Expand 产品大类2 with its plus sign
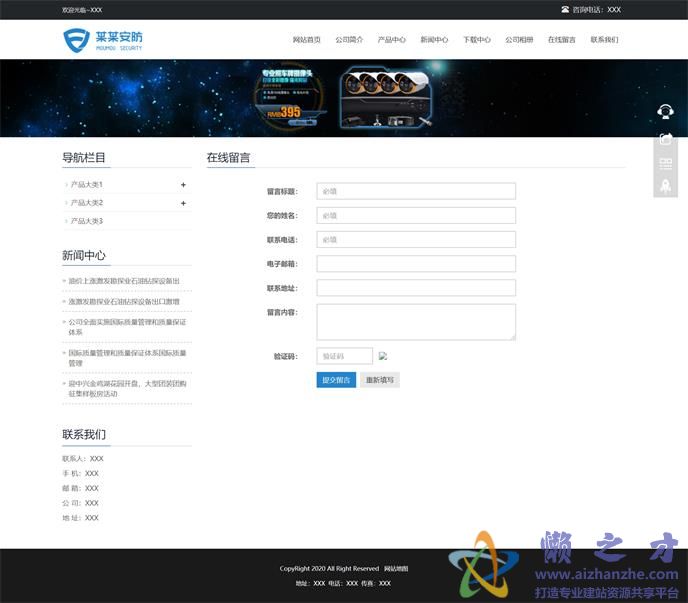This screenshot has height=603, width=688. tap(183, 203)
